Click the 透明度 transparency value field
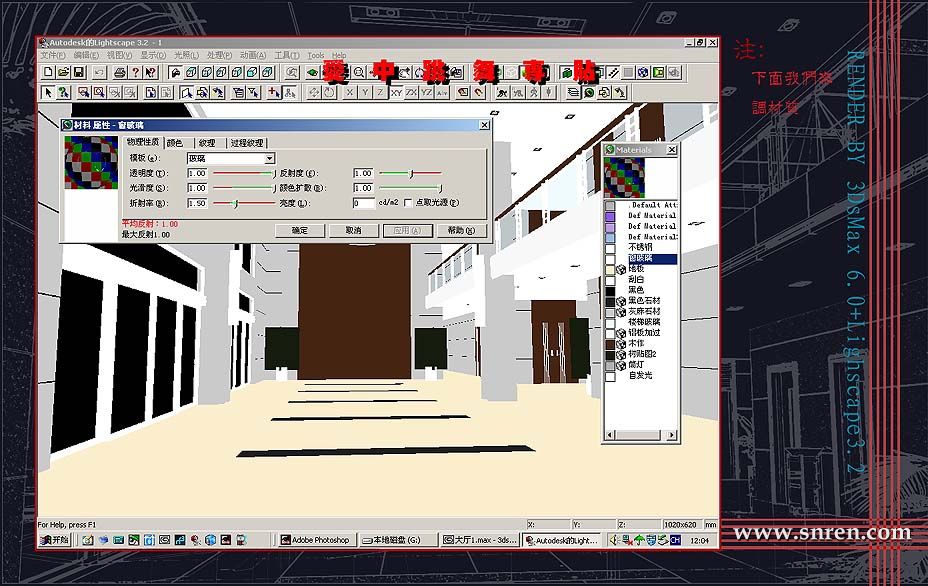The height and width of the screenshot is (586, 928). coord(197,173)
